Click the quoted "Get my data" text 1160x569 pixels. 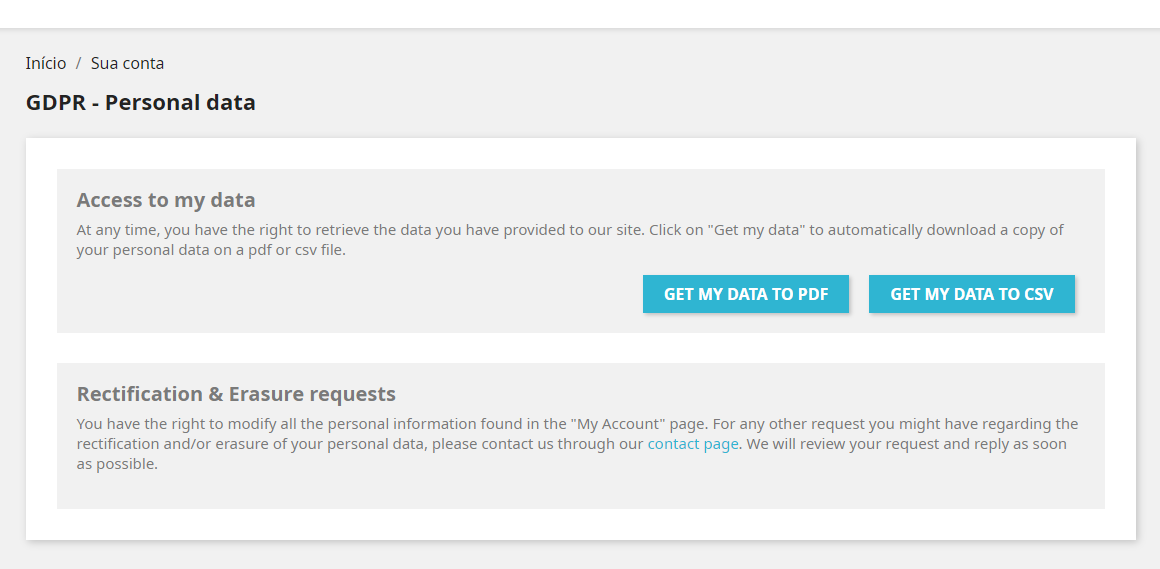click(x=755, y=230)
